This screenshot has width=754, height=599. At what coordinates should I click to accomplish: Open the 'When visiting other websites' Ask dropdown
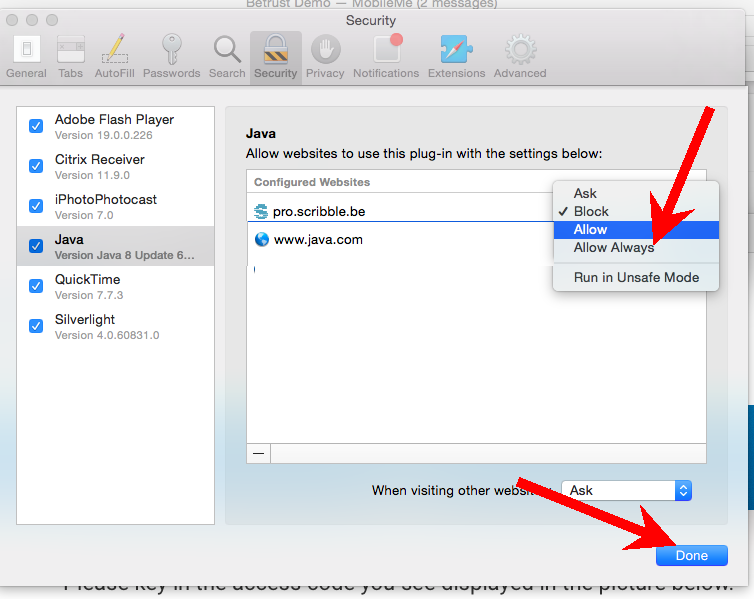626,490
